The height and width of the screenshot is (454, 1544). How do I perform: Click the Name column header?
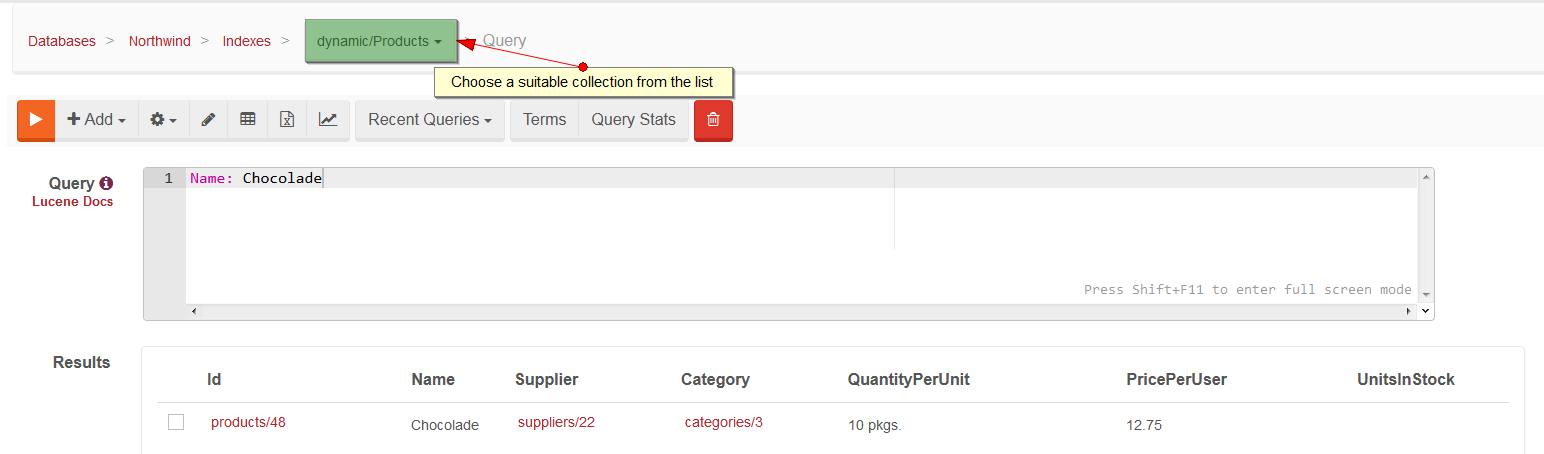pyautogui.click(x=433, y=379)
